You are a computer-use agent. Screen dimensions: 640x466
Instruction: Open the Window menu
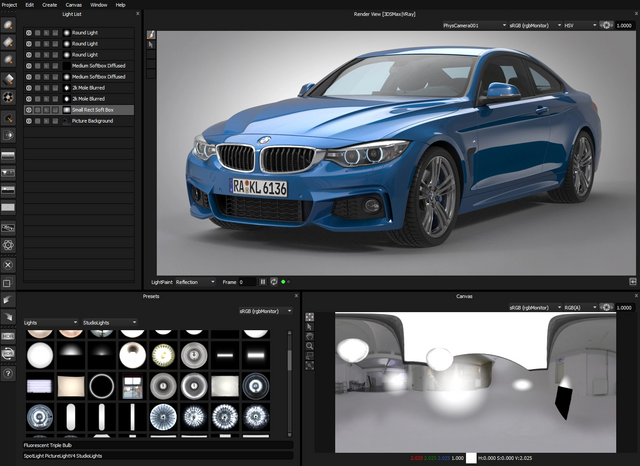(x=98, y=5)
